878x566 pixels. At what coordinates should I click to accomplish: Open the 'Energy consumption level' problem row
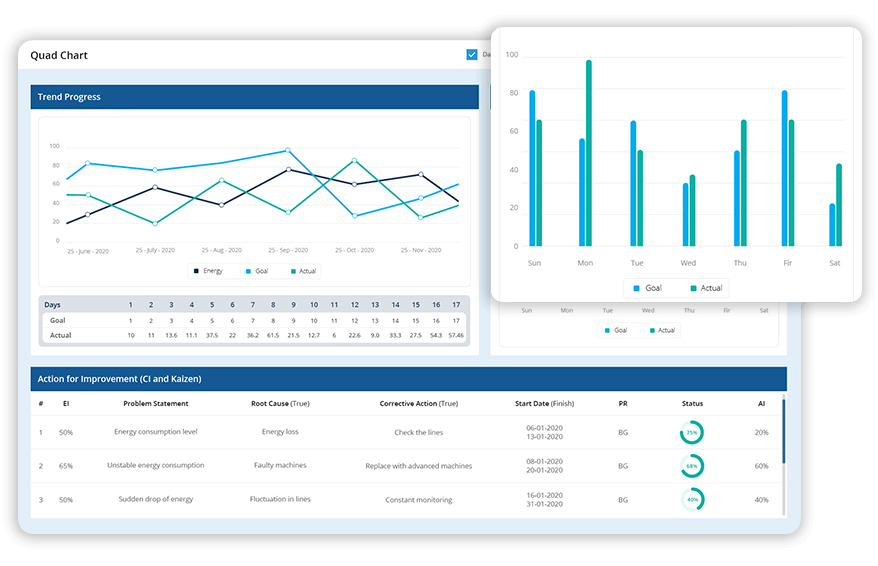click(155, 432)
